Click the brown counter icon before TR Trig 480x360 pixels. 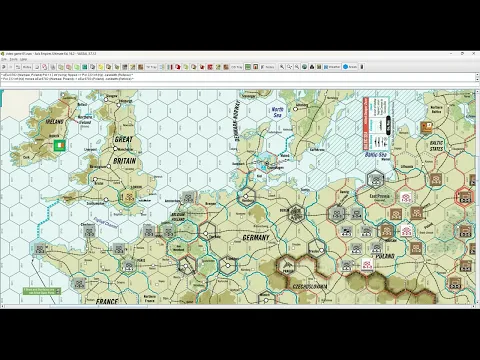141,67
